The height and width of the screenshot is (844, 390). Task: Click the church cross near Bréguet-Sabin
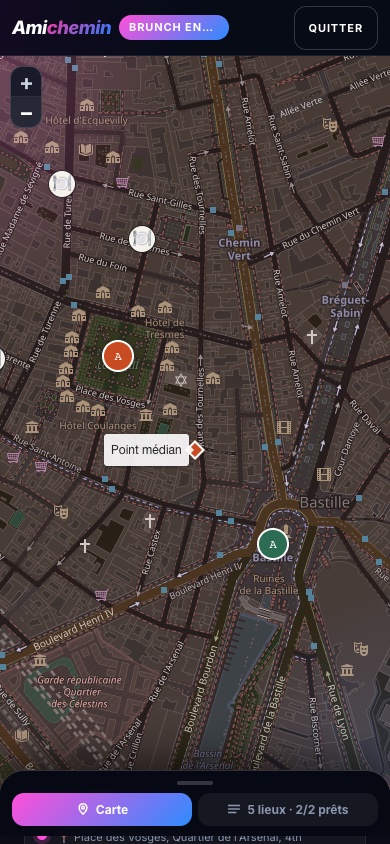[311, 337]
